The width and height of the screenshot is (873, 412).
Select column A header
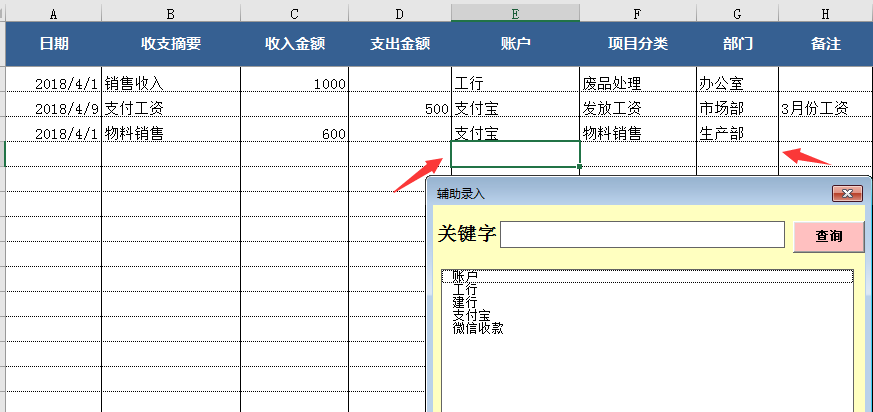[53, 14]
